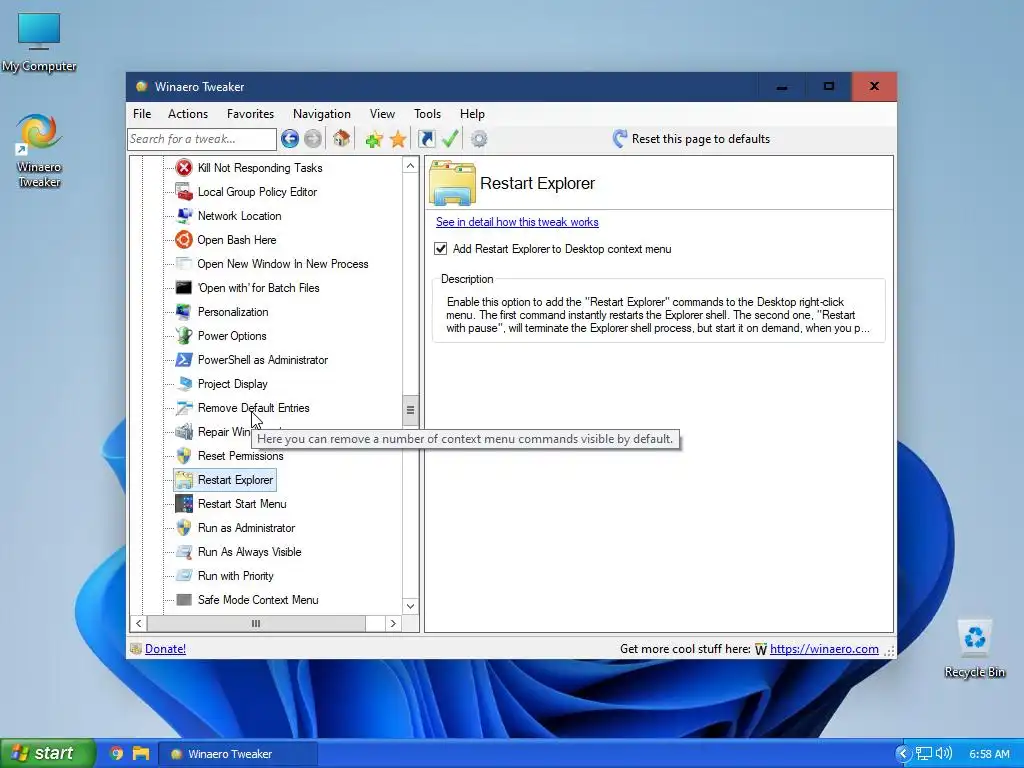
Task: Click the Reset Permissions shield icon
Action: tap(184, 456)
